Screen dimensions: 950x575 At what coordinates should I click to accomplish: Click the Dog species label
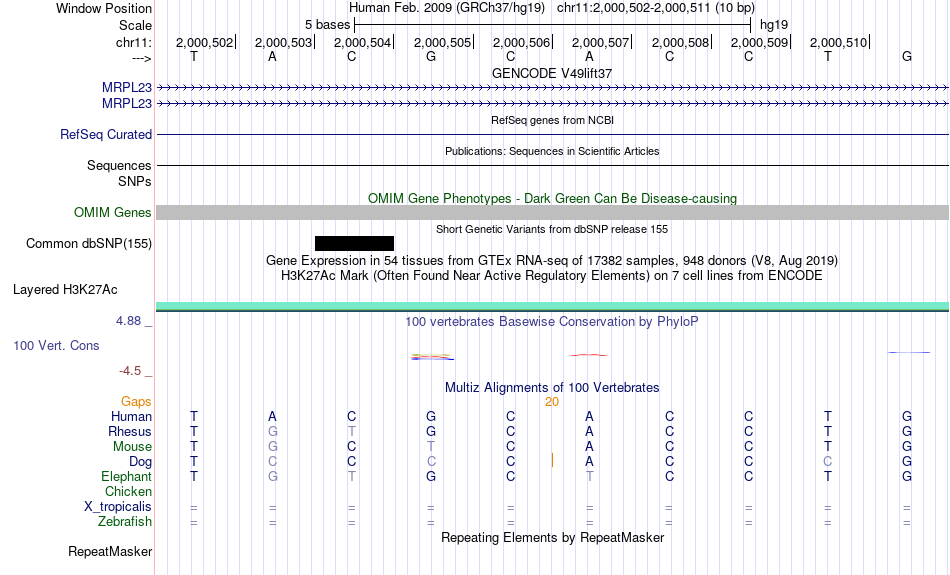[x=140, y=462]
